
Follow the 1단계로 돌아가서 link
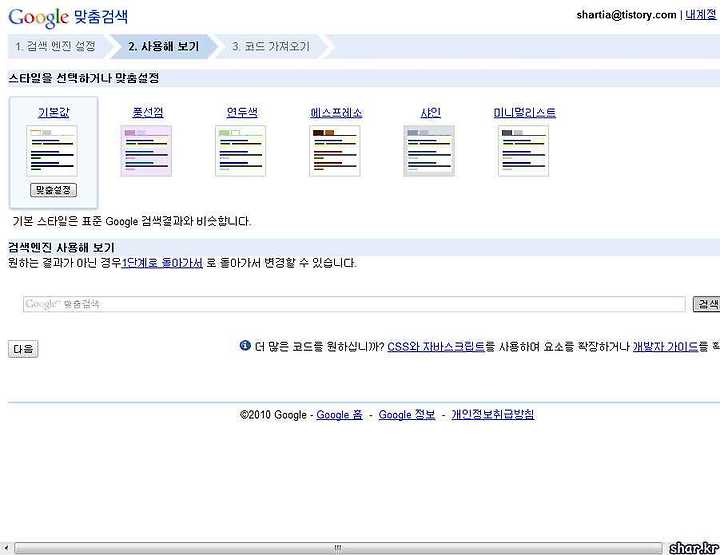[x=162, y=263]
